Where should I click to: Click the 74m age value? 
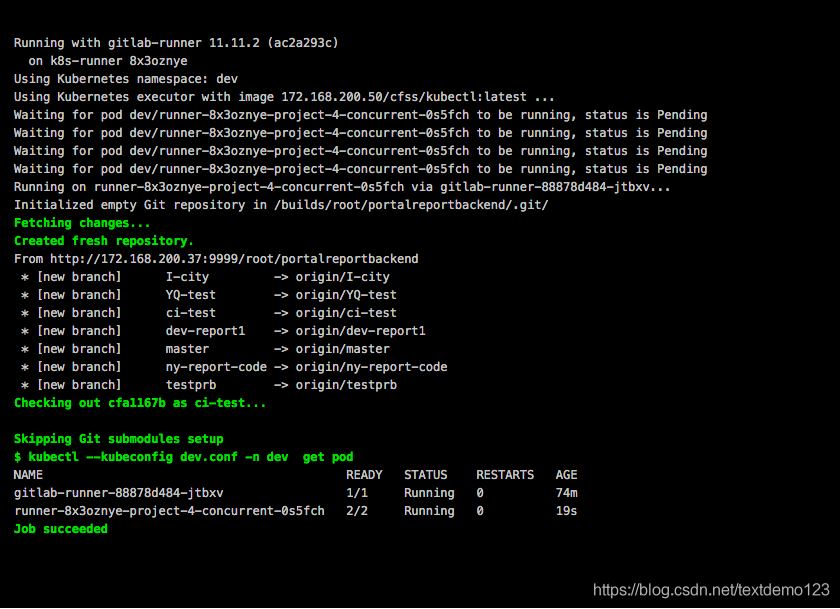566,493
